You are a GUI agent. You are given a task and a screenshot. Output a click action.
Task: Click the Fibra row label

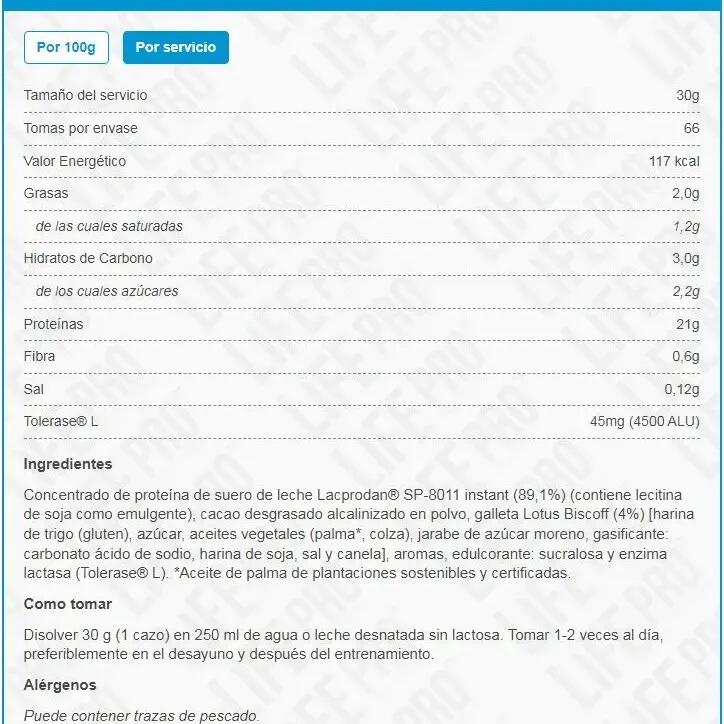tap(39, 356)
